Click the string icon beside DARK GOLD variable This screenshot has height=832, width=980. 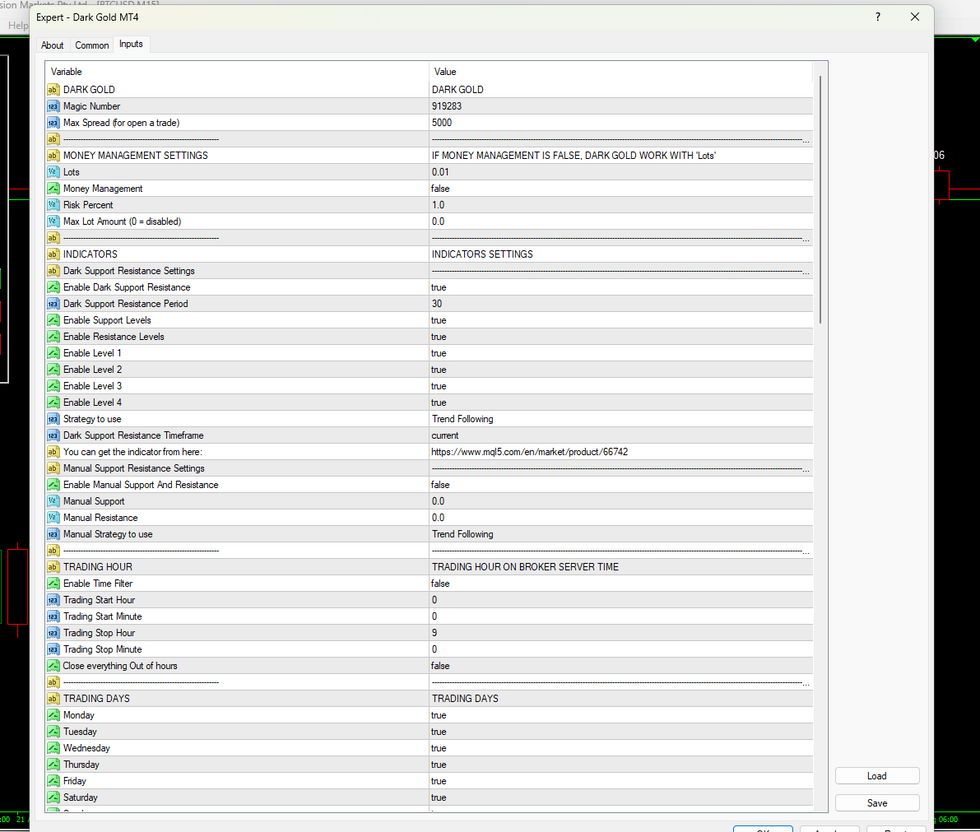pyautogui.click(x=53, y=89)
